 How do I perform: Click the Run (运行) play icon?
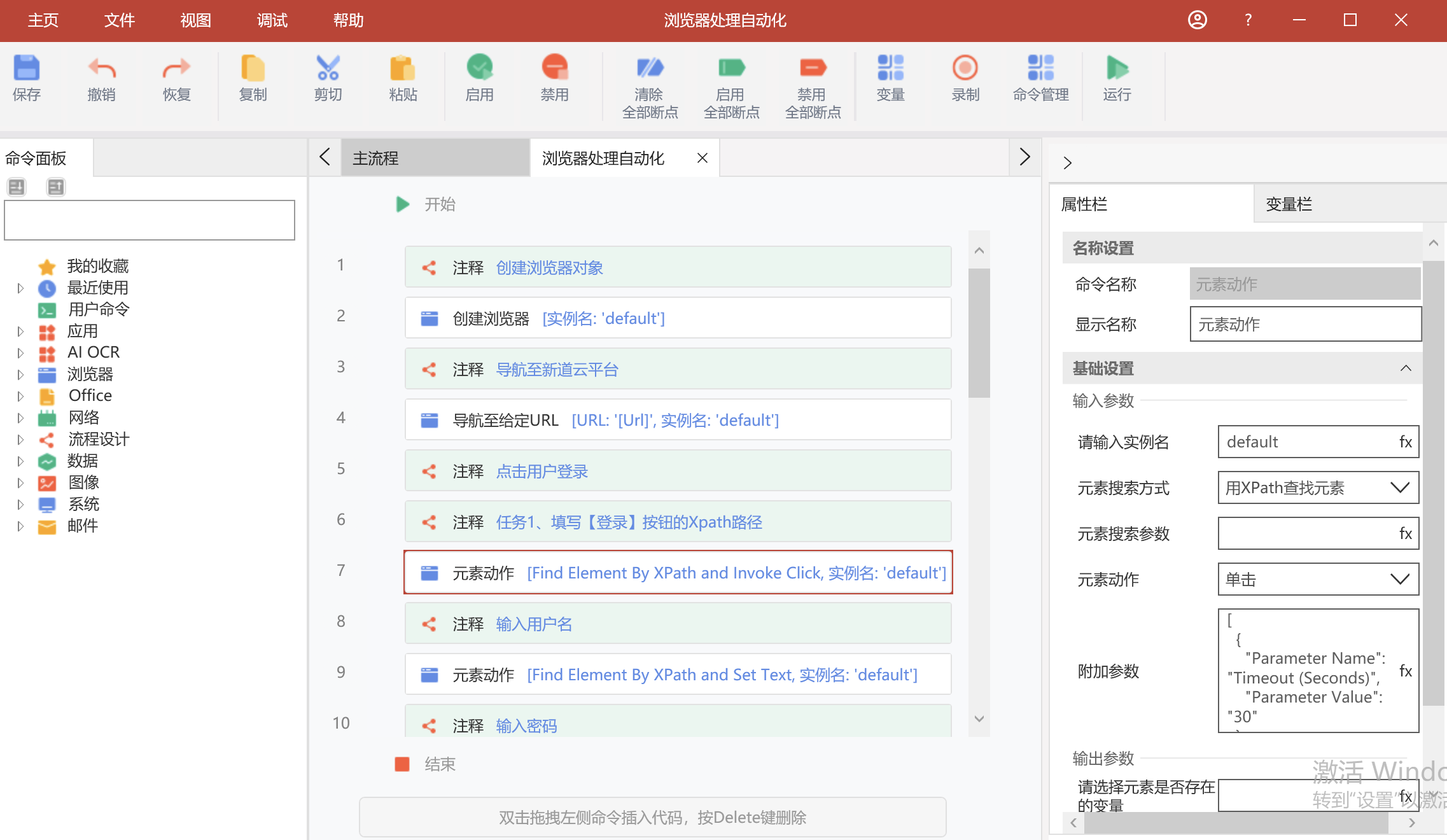(x=1117, y=69)
